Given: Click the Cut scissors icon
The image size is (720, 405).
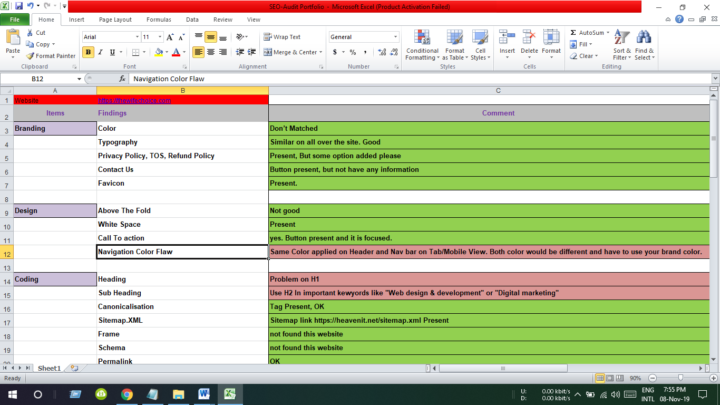Looking at the screenshot, I should [28, 33].
